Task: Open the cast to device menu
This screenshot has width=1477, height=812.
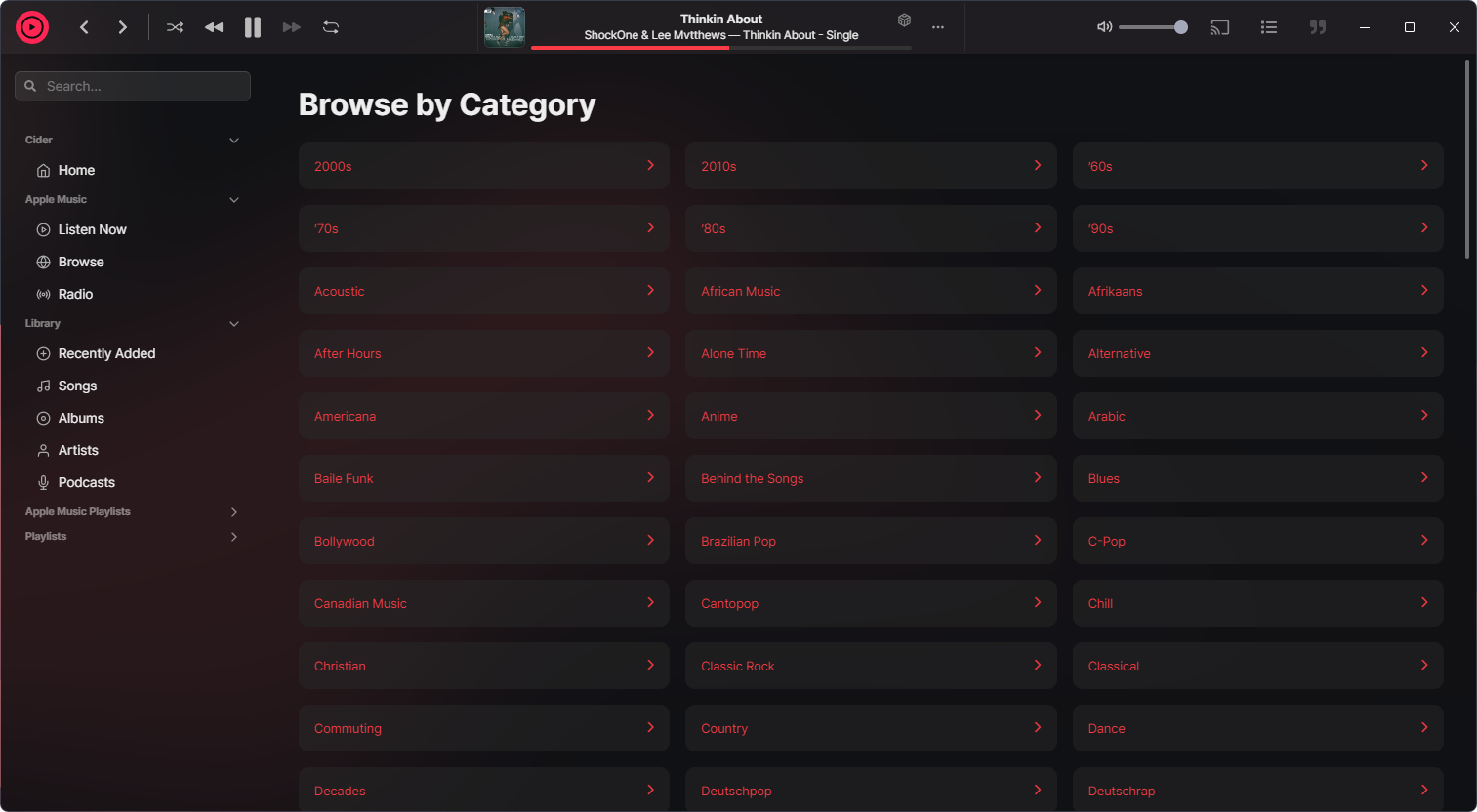Action: (x=1220, y=27)
